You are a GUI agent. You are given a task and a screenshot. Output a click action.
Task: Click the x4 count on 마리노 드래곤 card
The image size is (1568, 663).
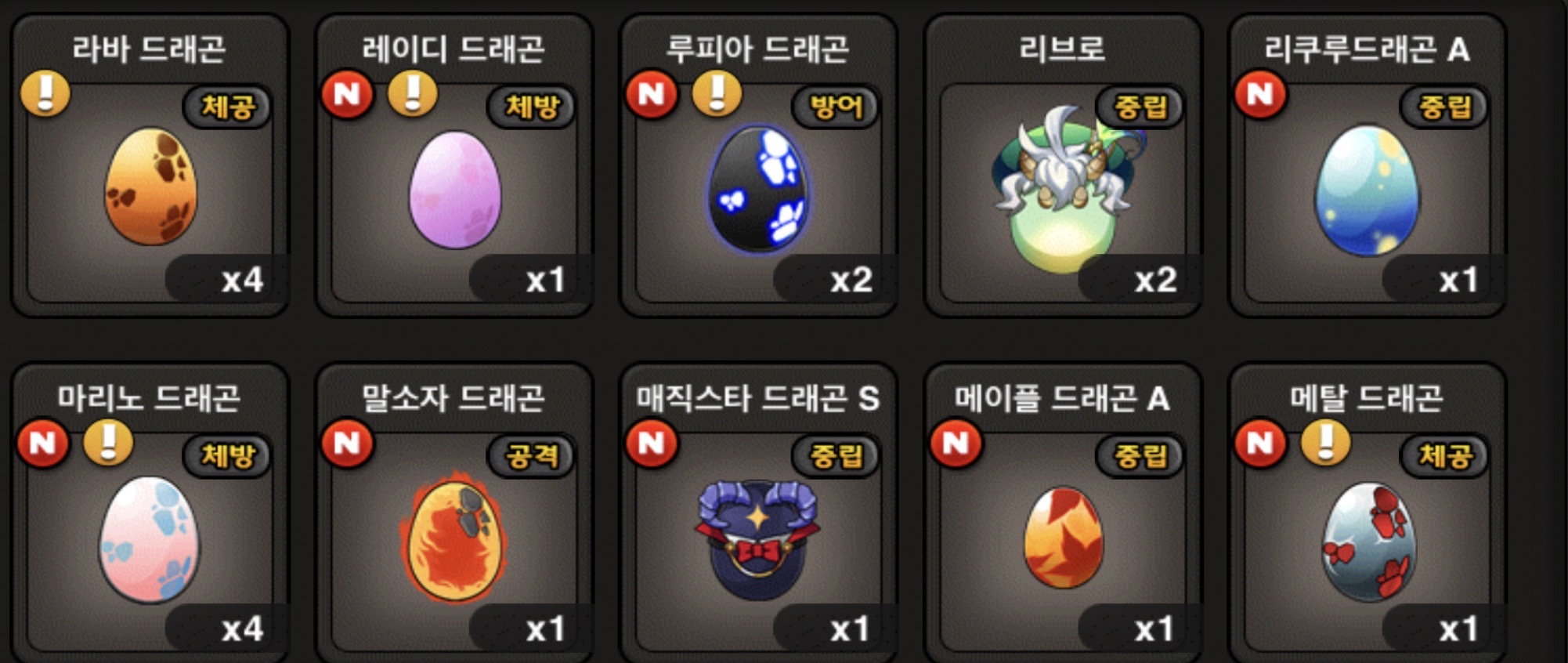242,629
